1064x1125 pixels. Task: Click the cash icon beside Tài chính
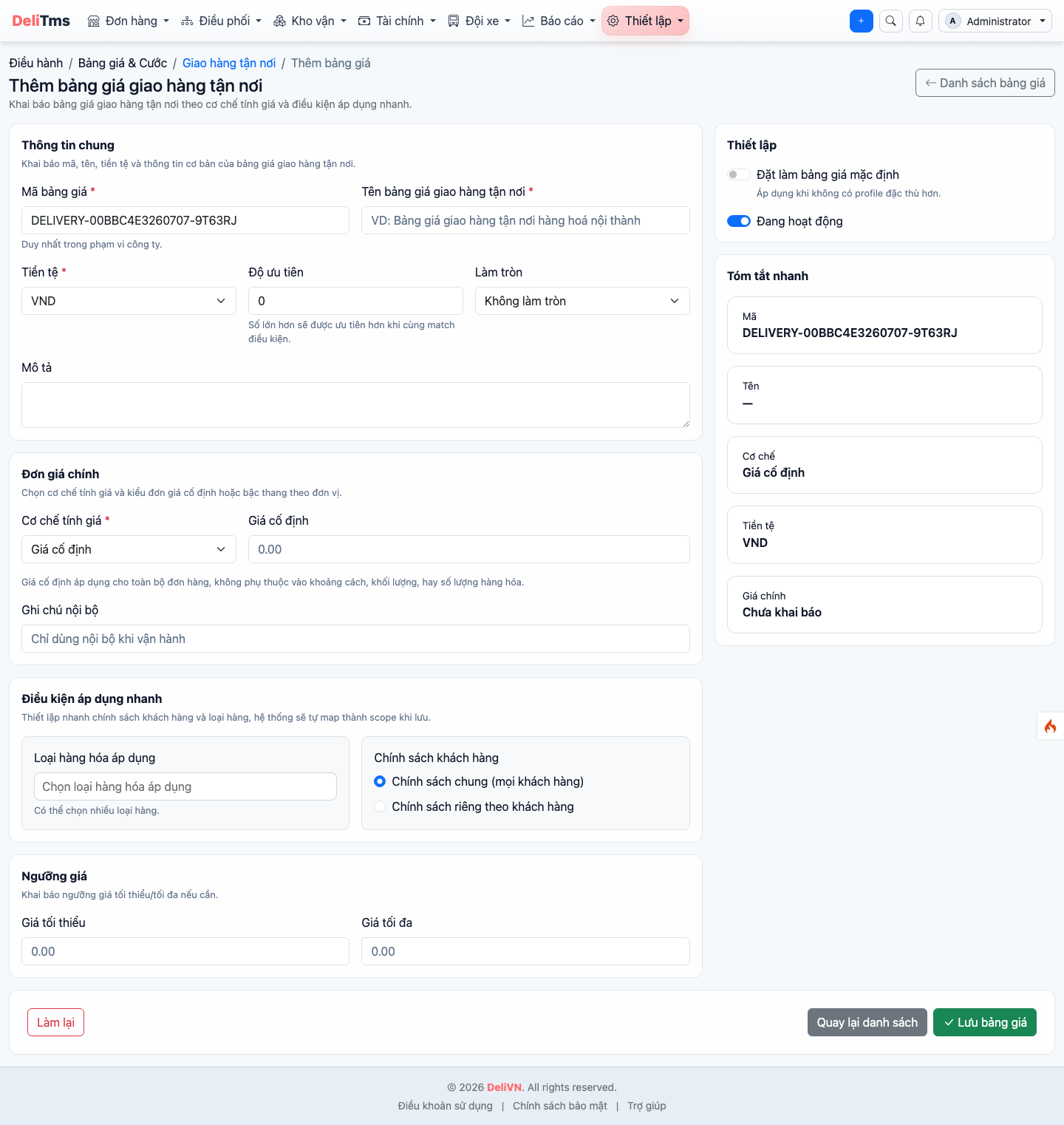click(x=364, y=21)
